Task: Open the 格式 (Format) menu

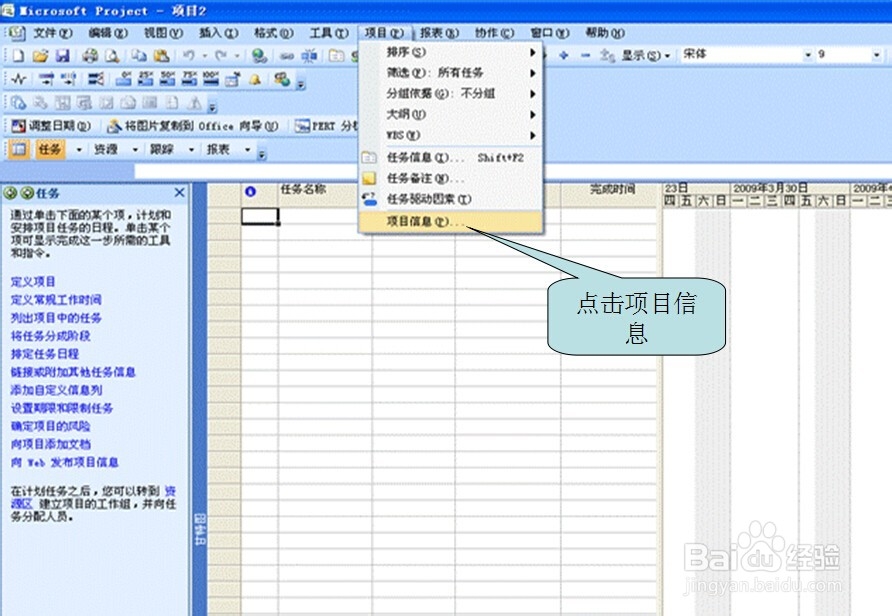Action: pyautogui.click(x=273, y=33)
